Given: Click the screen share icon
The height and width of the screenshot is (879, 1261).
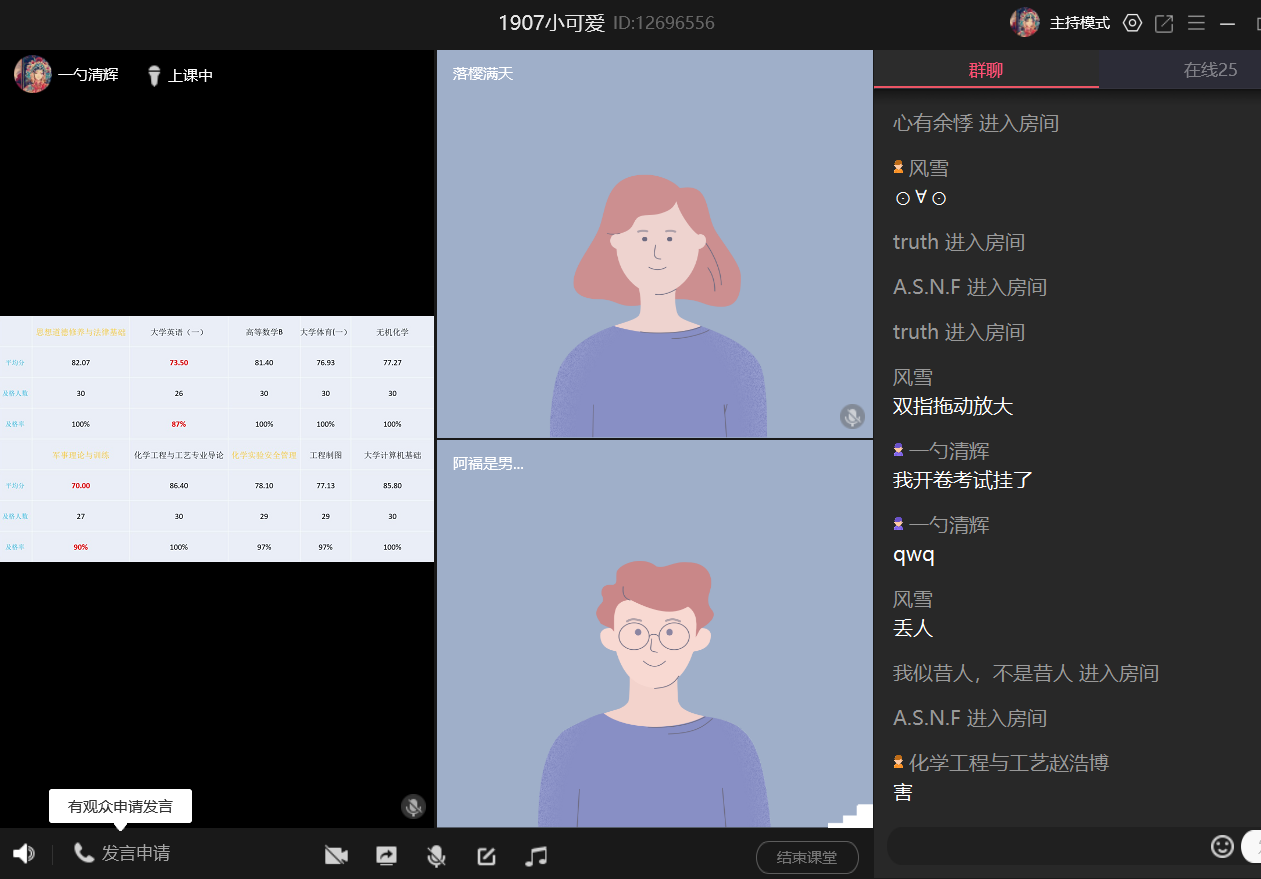Looking at the screenshot, I should (386, 856).
